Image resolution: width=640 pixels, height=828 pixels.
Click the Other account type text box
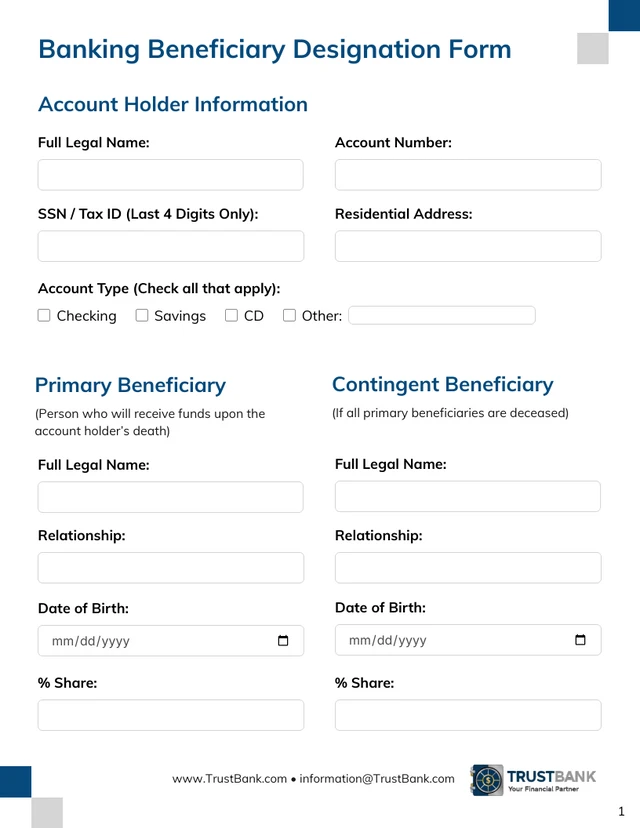[442, 316]
